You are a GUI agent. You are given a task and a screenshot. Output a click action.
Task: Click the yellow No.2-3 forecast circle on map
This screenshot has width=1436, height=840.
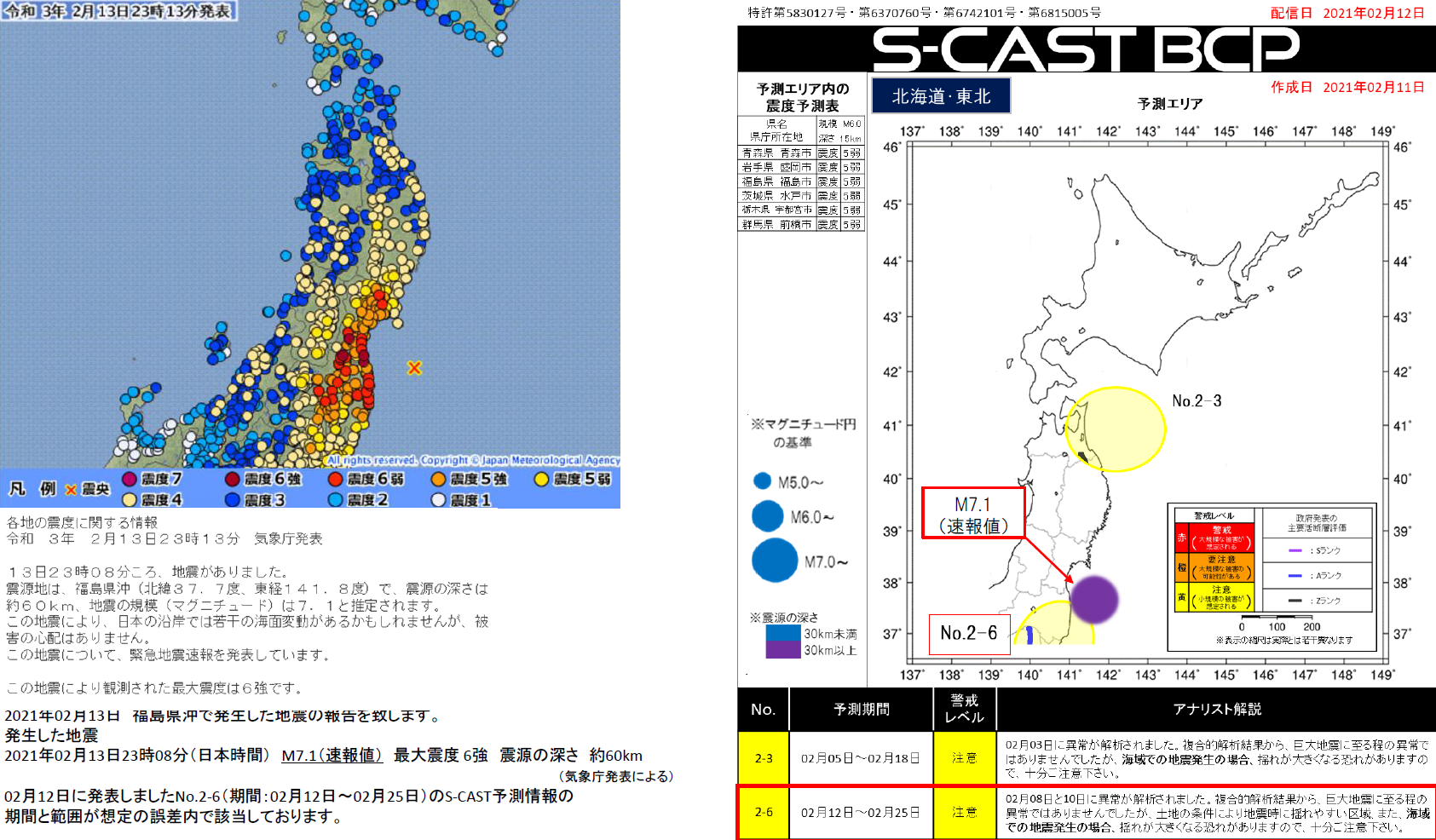[x=1116, y=429]
